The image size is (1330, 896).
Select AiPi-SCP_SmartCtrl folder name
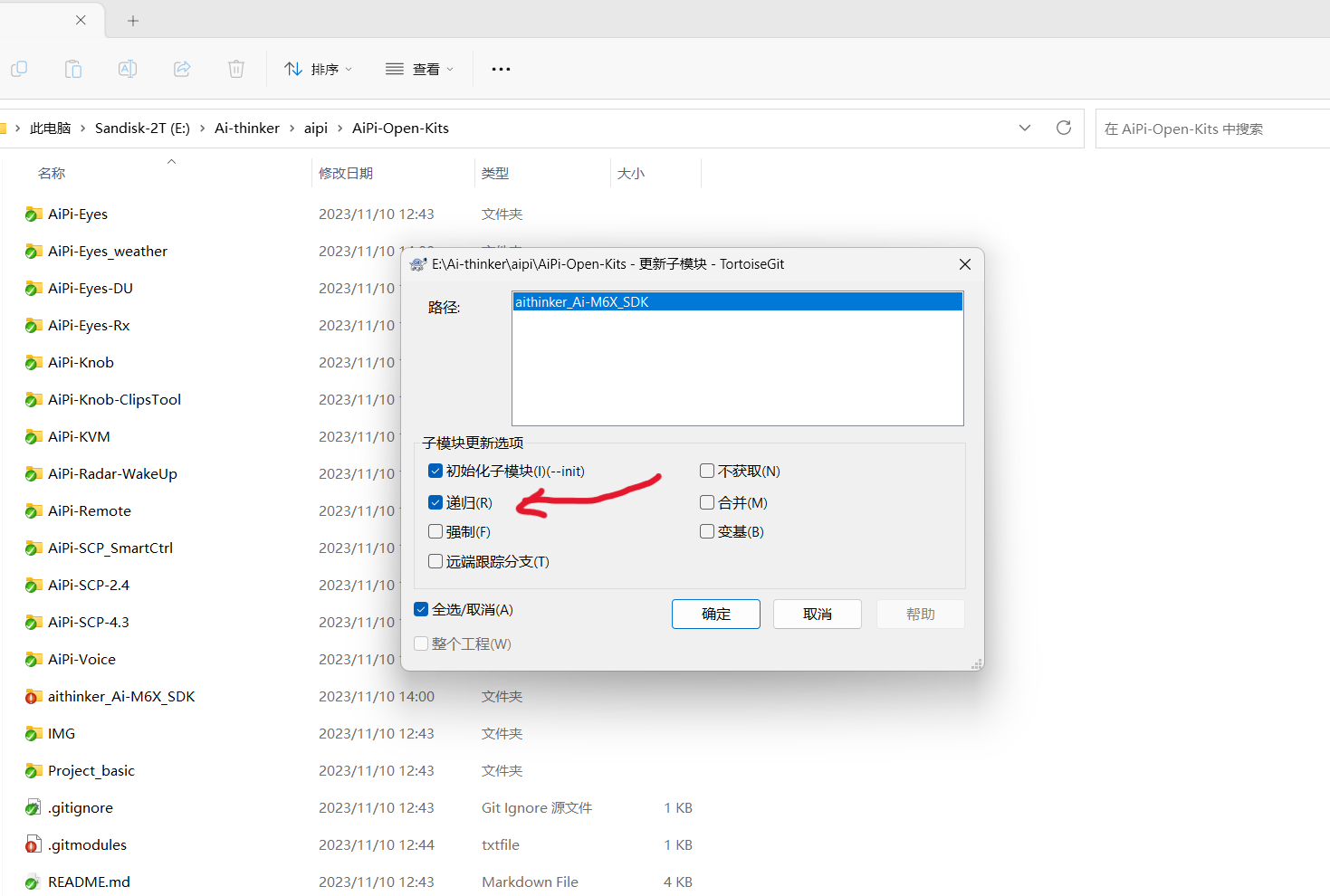tap(110, 548)
